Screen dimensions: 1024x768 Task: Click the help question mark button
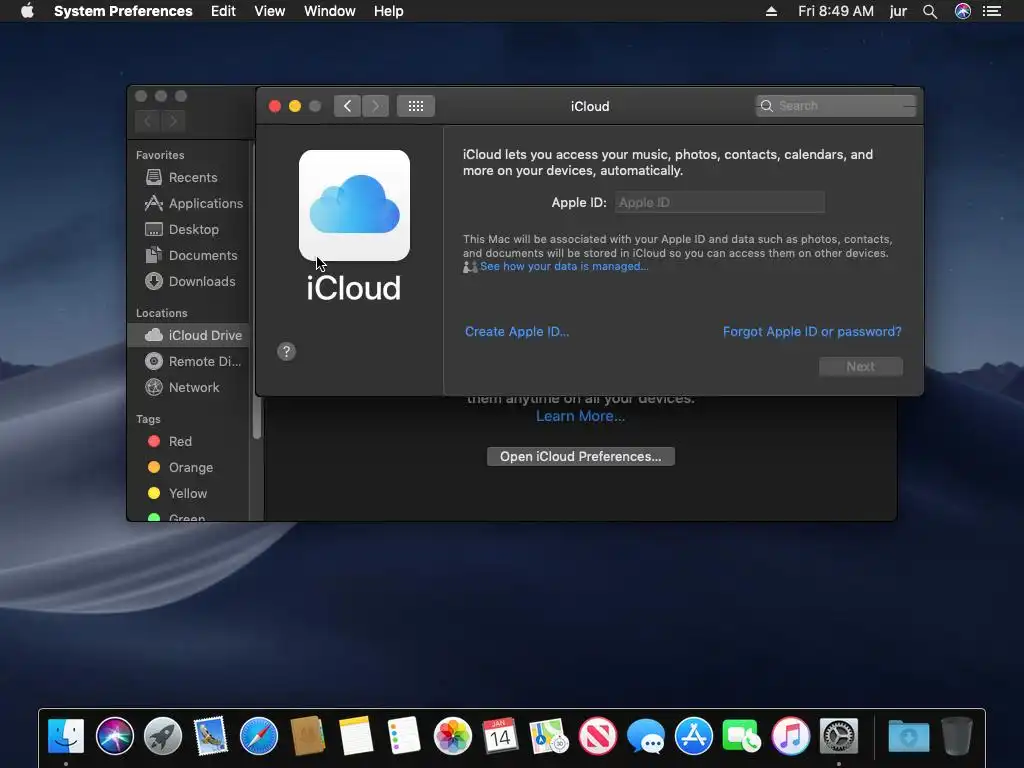[286, 352]
